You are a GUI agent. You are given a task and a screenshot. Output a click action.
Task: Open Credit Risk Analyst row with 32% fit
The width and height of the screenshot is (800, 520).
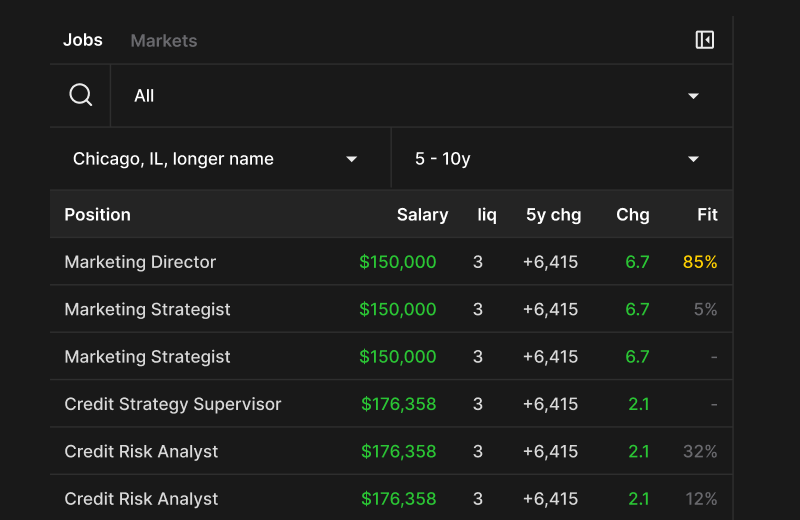pos(141,452)
